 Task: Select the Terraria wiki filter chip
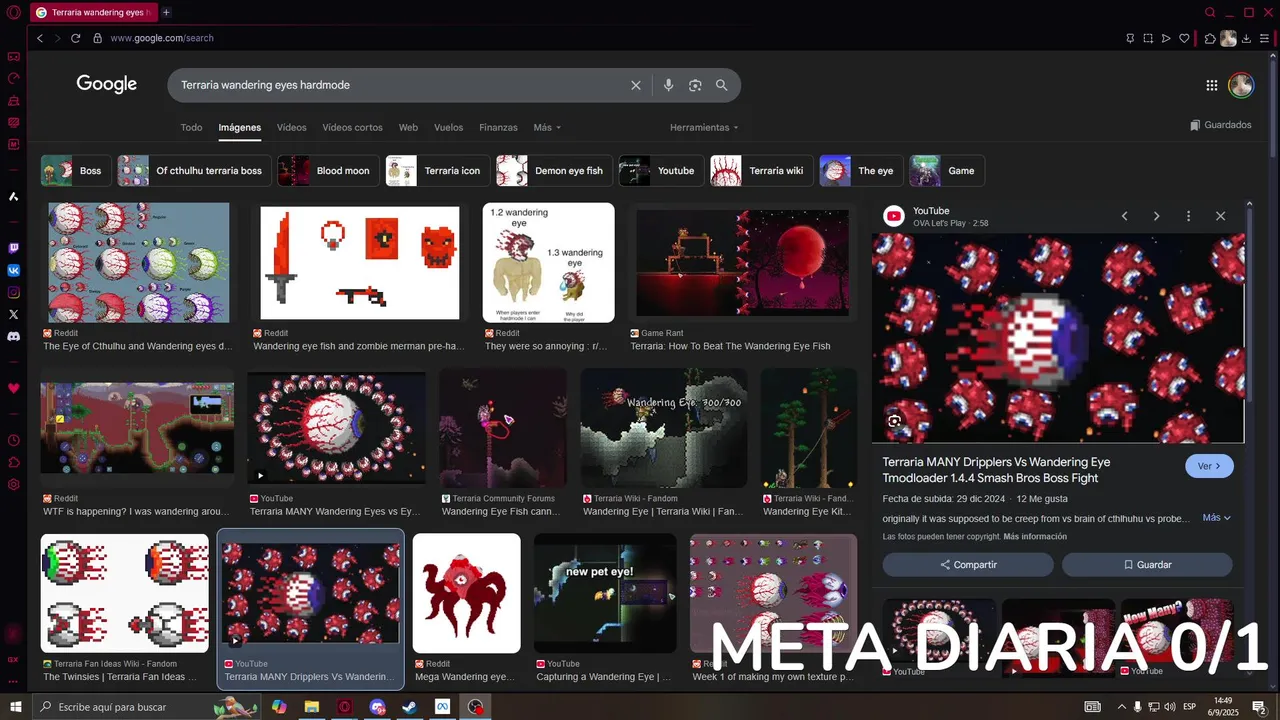point(761,171)
